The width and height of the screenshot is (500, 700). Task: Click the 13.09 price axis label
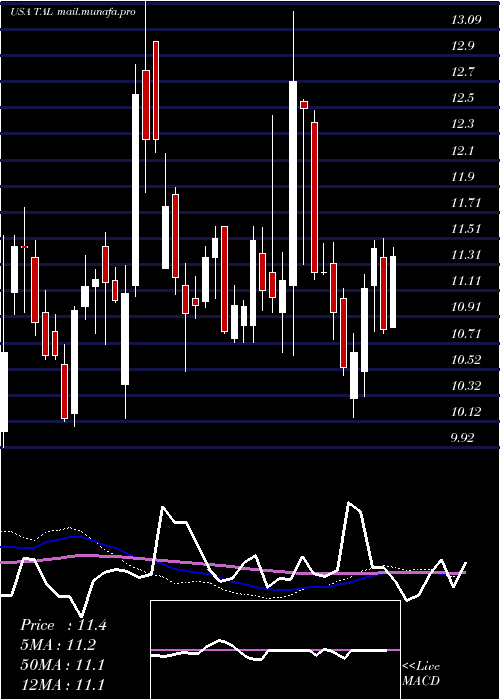coord(466,20)
